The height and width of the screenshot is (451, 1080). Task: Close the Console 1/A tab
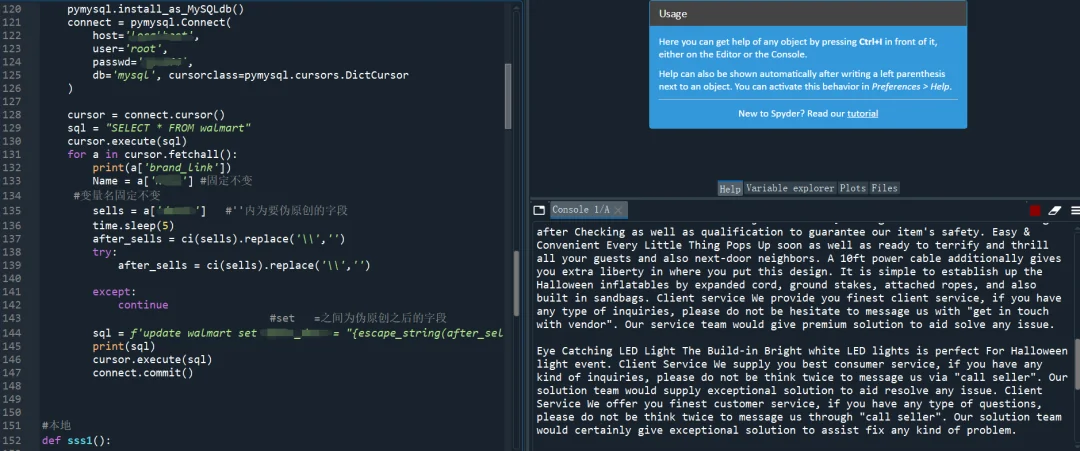click(619, 211)
